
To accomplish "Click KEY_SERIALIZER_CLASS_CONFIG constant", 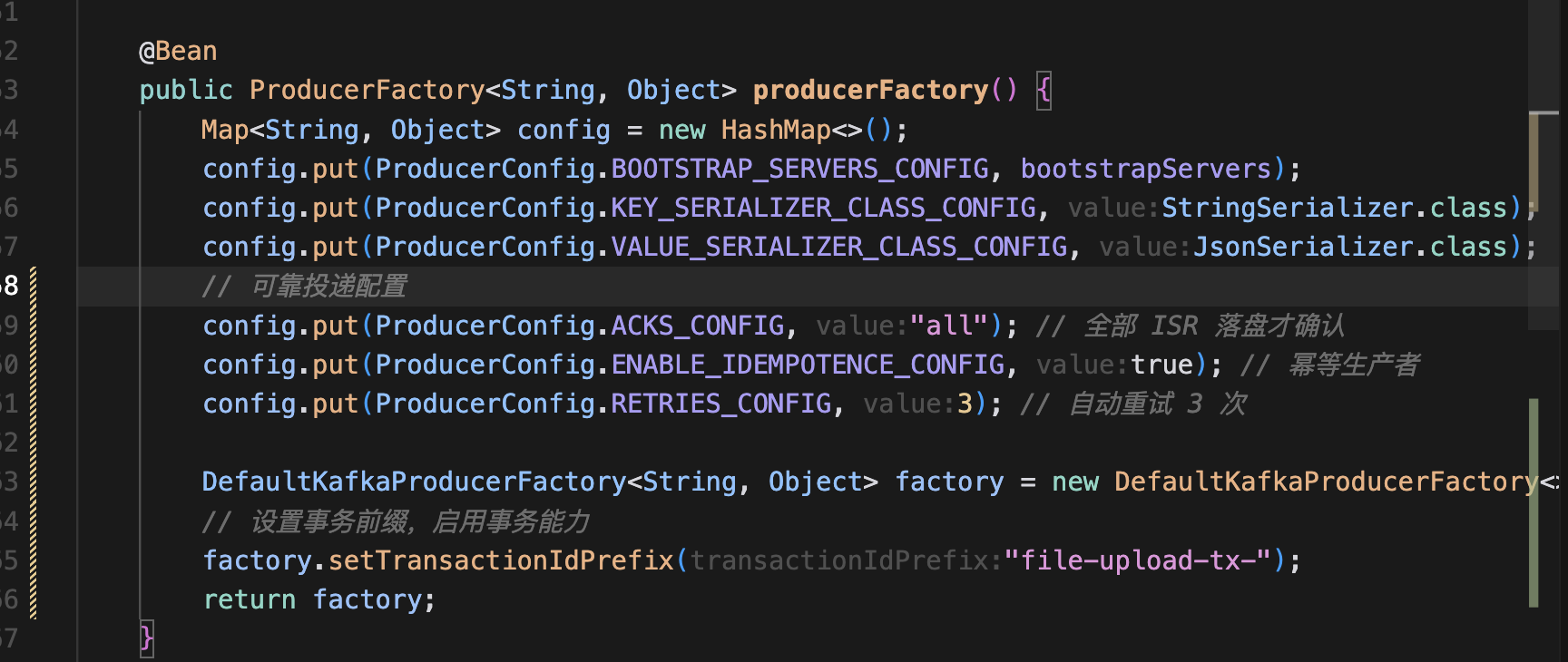I will click(823, 208).
